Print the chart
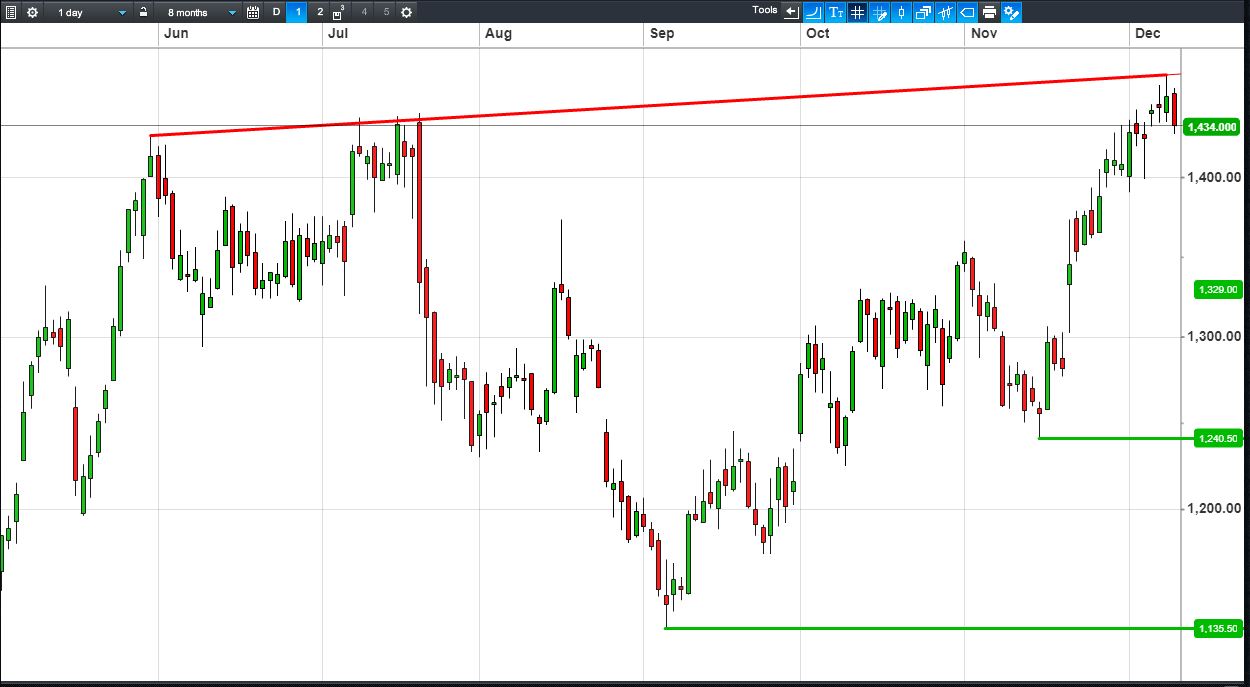1250x687 pixels. click(989, 12)
